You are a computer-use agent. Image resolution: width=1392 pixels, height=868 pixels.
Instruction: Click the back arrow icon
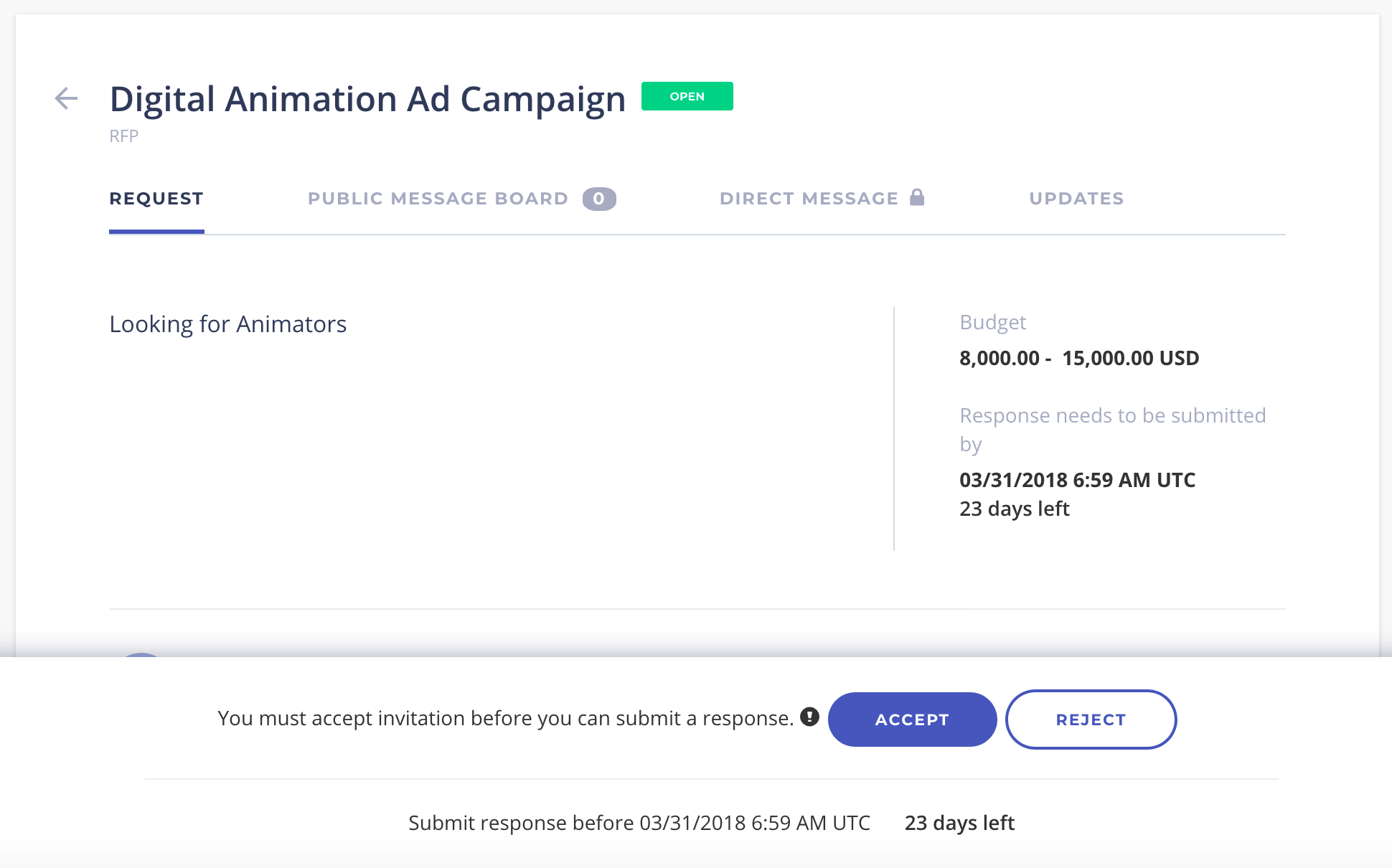click(66, 98)
